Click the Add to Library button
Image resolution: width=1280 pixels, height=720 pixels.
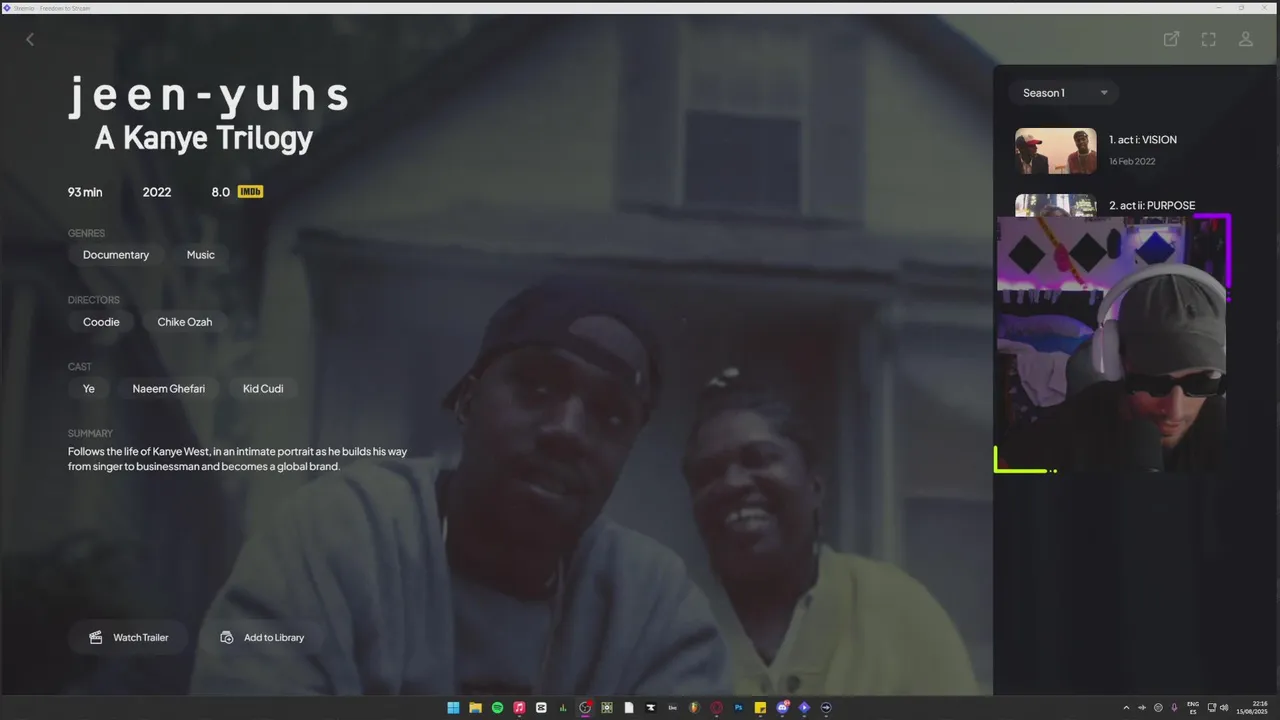pos(262,637)
